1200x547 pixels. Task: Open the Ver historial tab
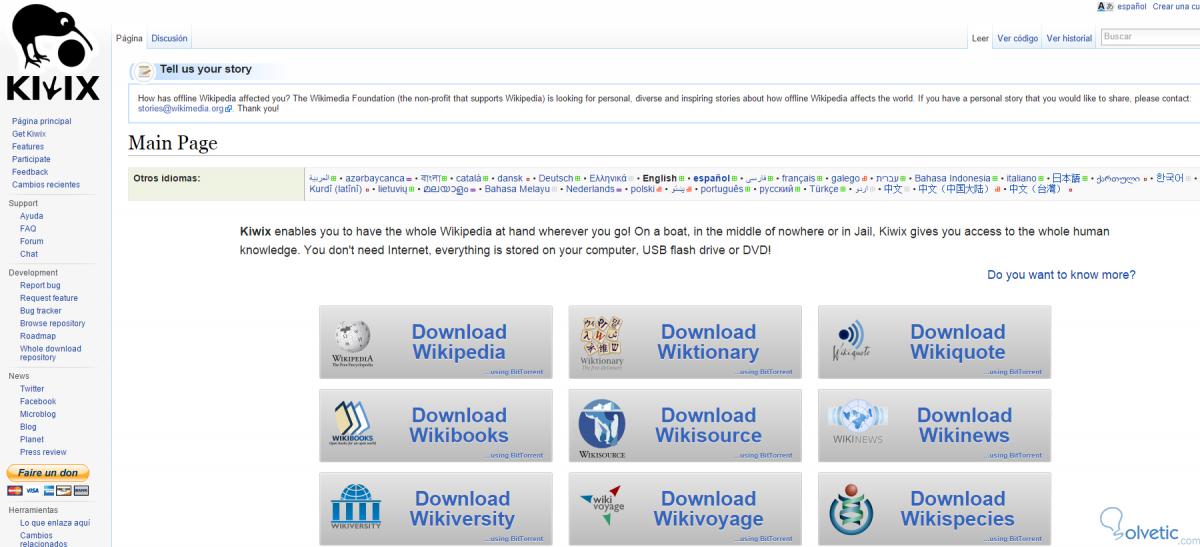pos(1069,38)
